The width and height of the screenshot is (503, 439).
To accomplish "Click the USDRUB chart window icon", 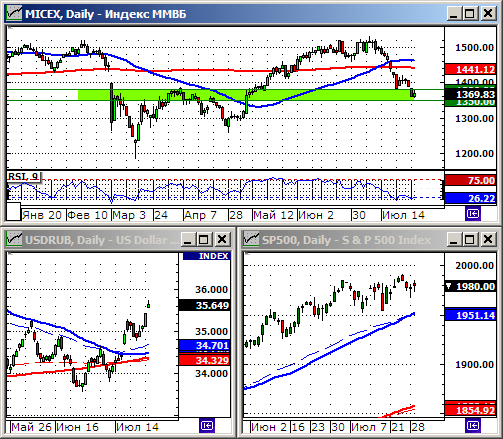I will click(14, 239).
